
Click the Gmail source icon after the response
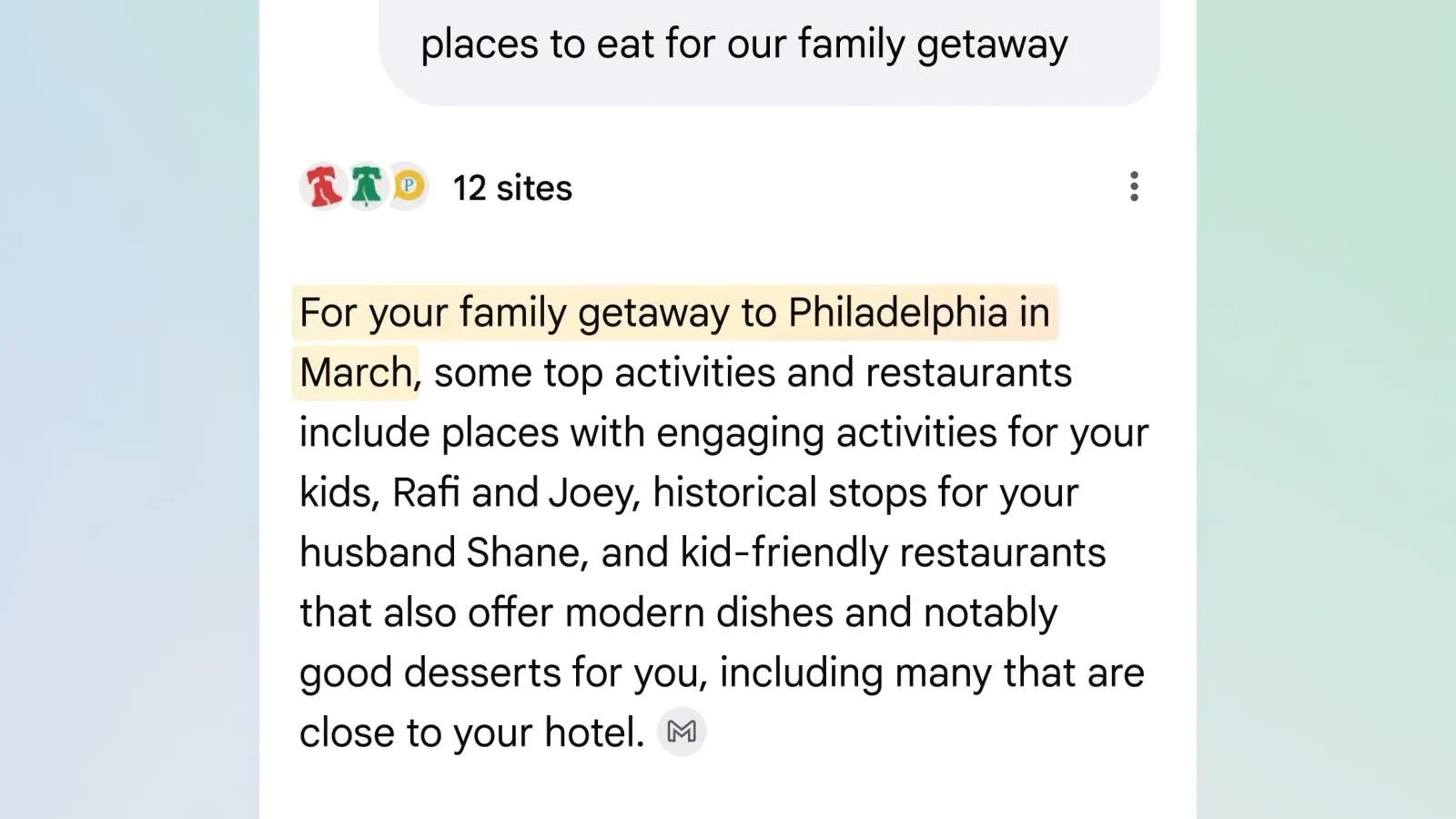681,732
